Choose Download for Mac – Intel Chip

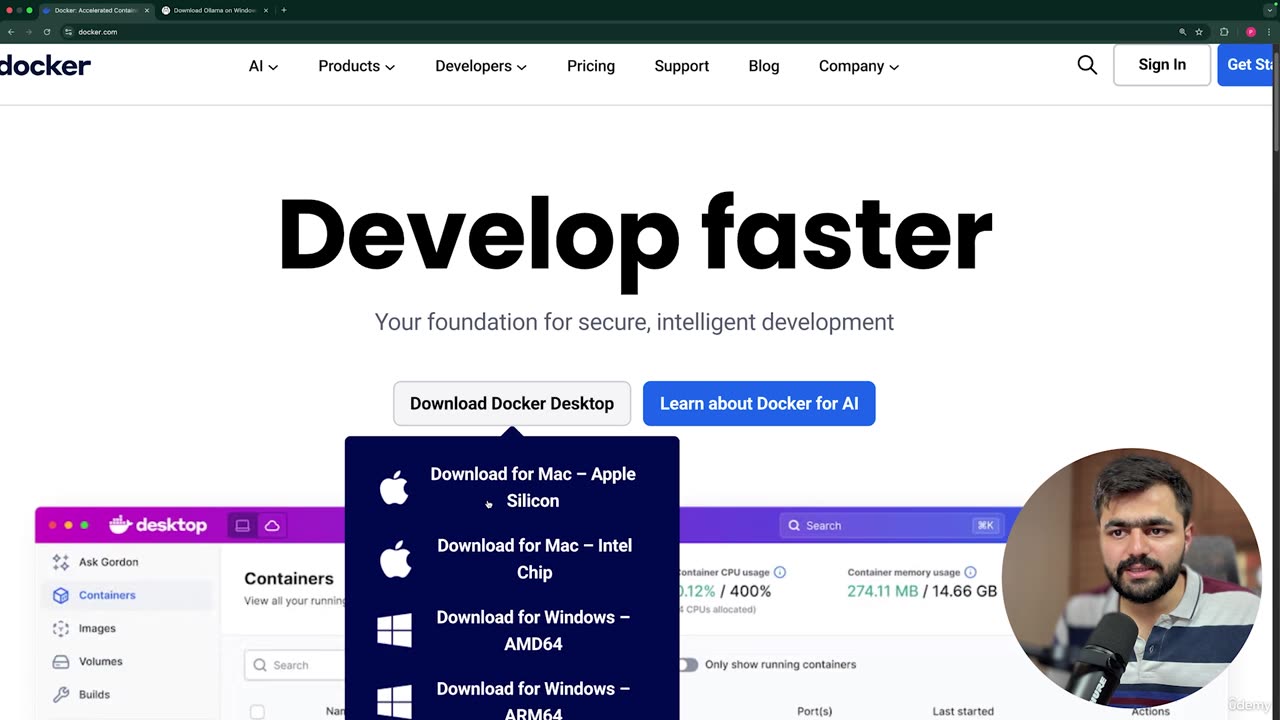point(534,559)
